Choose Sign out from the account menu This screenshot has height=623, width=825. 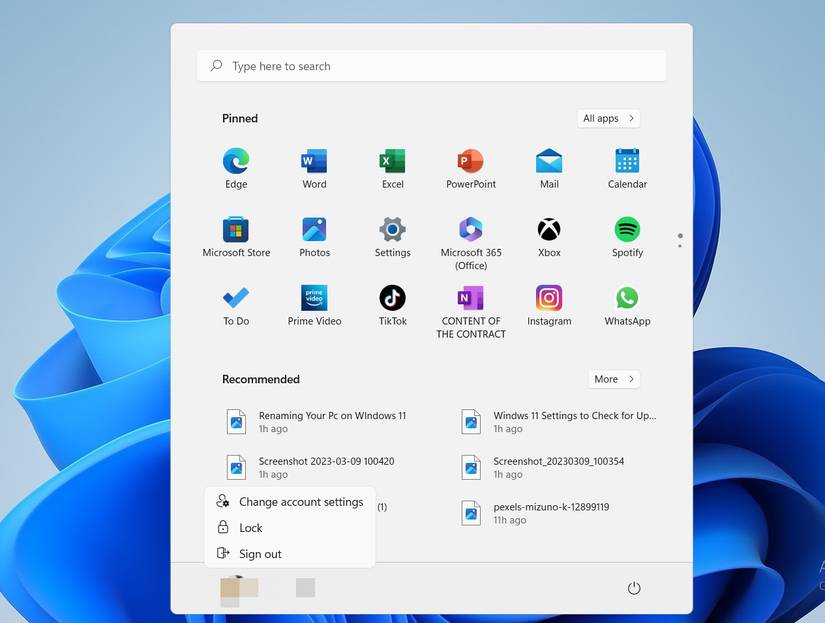pos(260,553)
